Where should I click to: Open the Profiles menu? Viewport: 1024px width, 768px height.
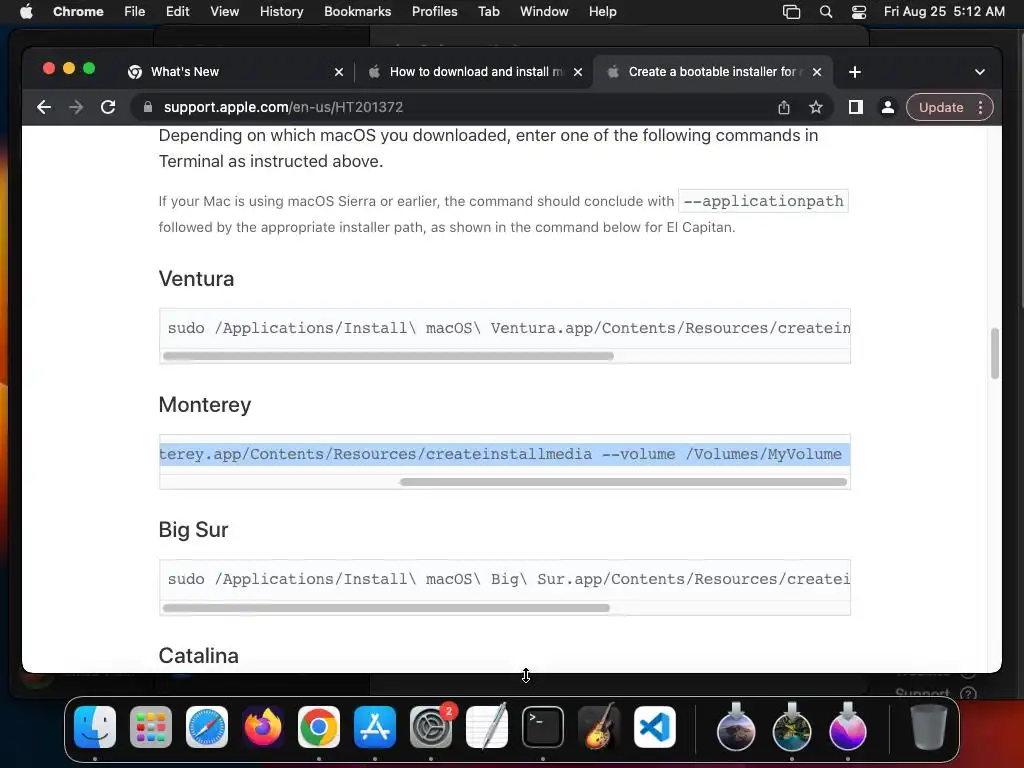[x=434, y=11]
